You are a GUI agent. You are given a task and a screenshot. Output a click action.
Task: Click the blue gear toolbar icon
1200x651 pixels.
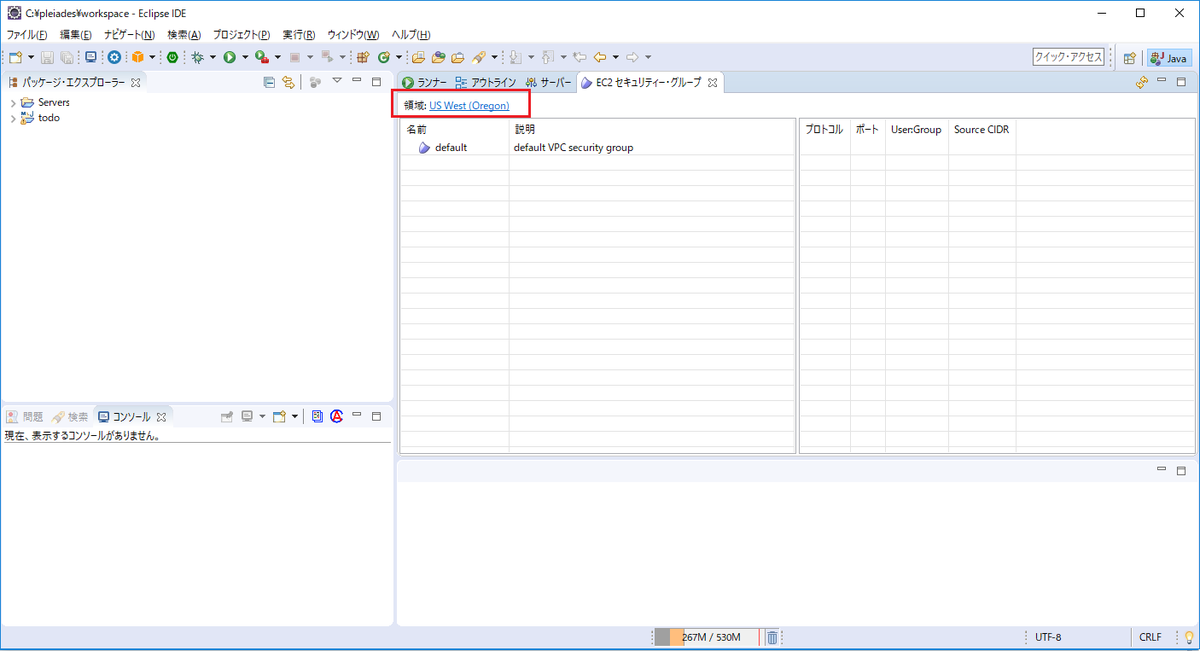coord(114,57)
